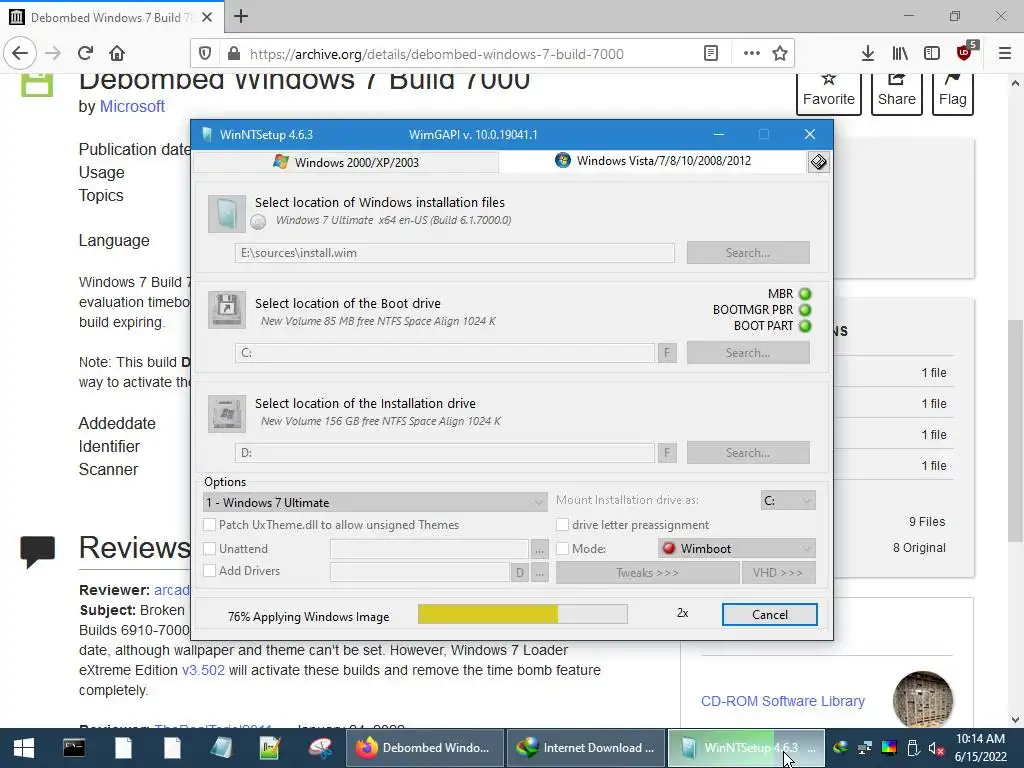Viewport: 1024px width, 768px height.
Task: Show site security padlock info
Action: (234, 54)
